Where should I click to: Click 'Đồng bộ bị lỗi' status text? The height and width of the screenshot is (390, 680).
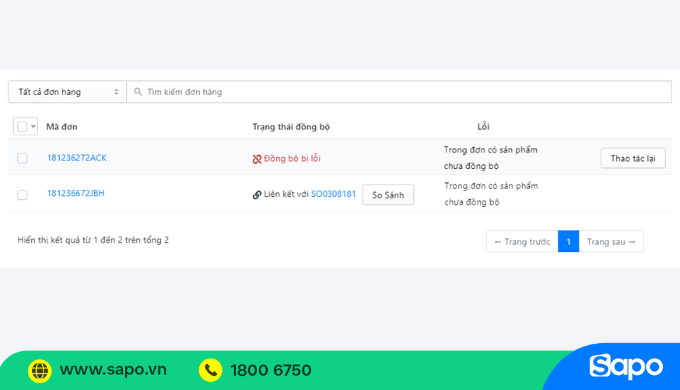pos(292,159)
